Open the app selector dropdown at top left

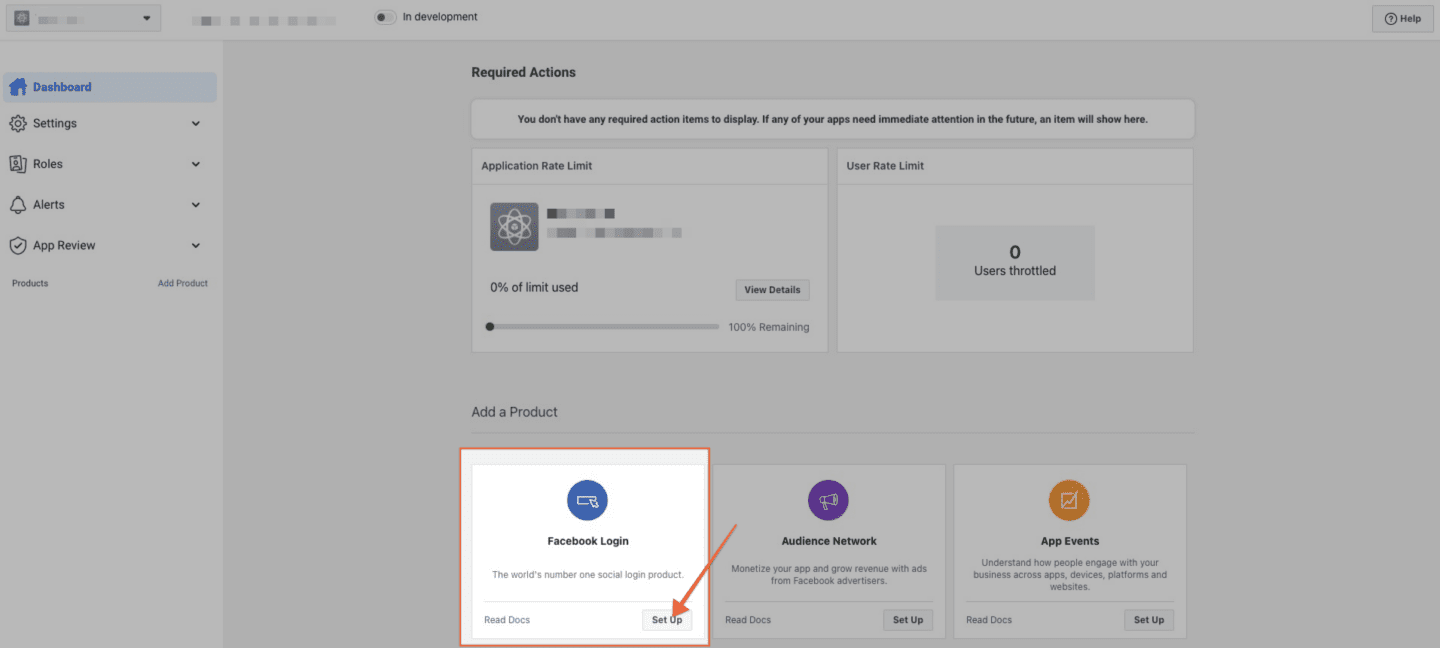tap(85, 18)
